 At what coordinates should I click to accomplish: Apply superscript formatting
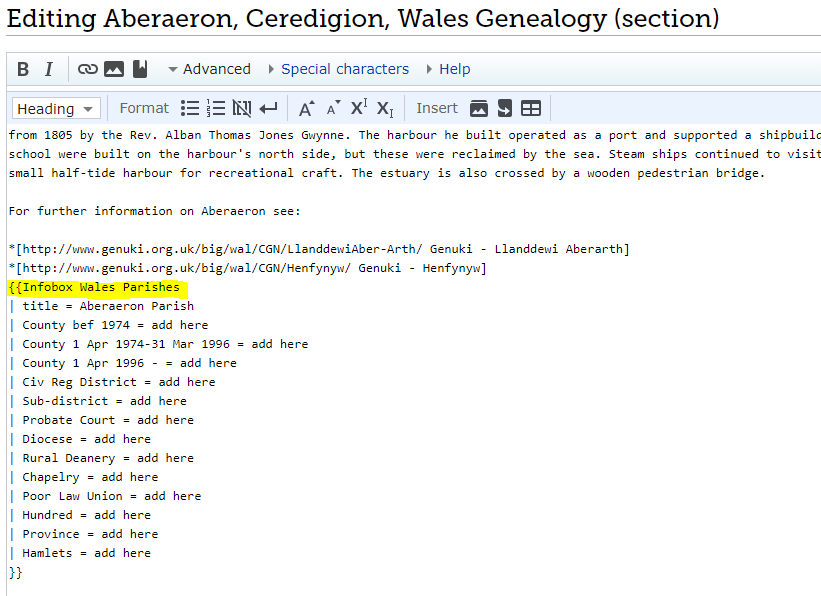click(359, 108)
